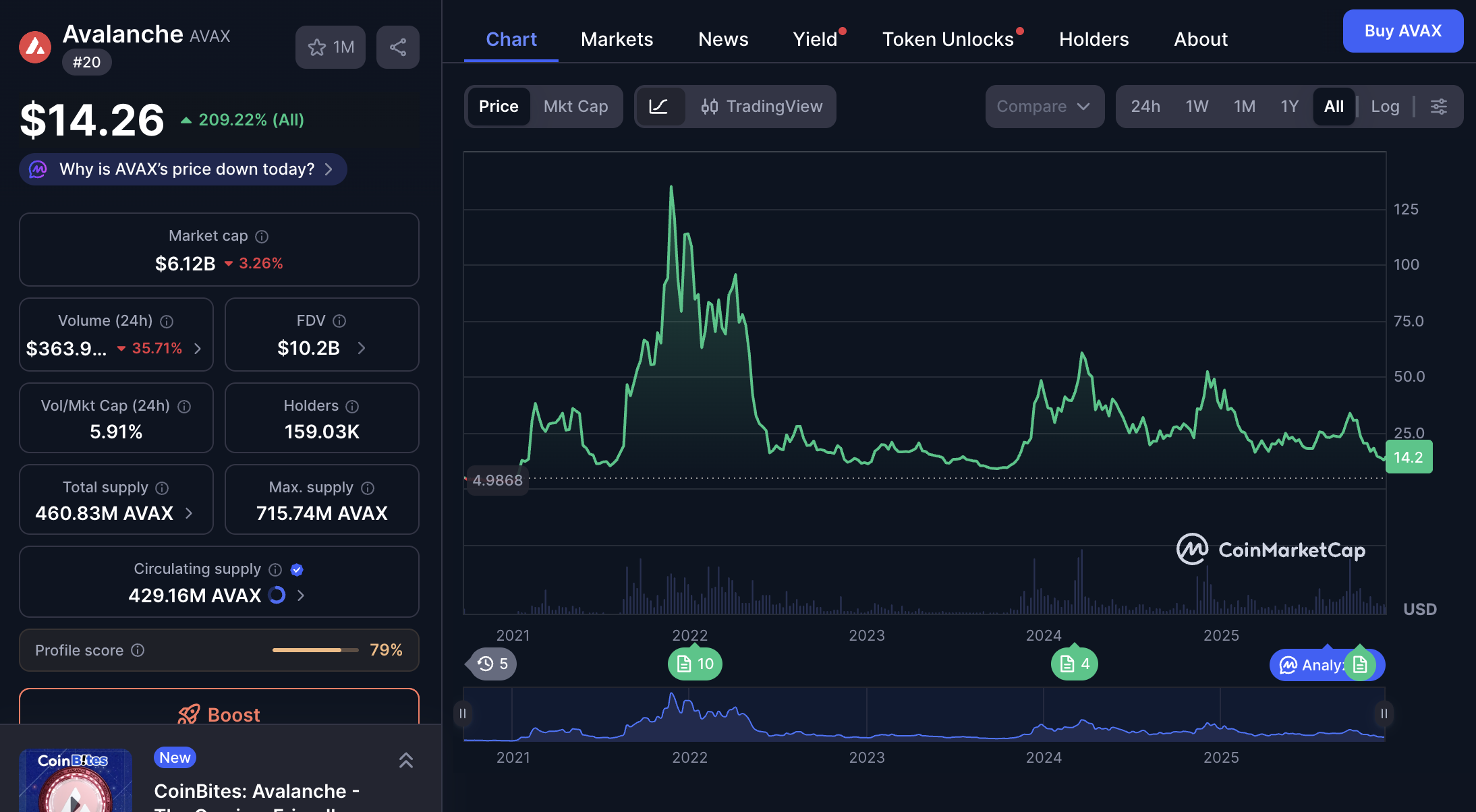1476x812 pixels.
Task: Expand FDV details chevron
Action: click(x=362, y=348)
